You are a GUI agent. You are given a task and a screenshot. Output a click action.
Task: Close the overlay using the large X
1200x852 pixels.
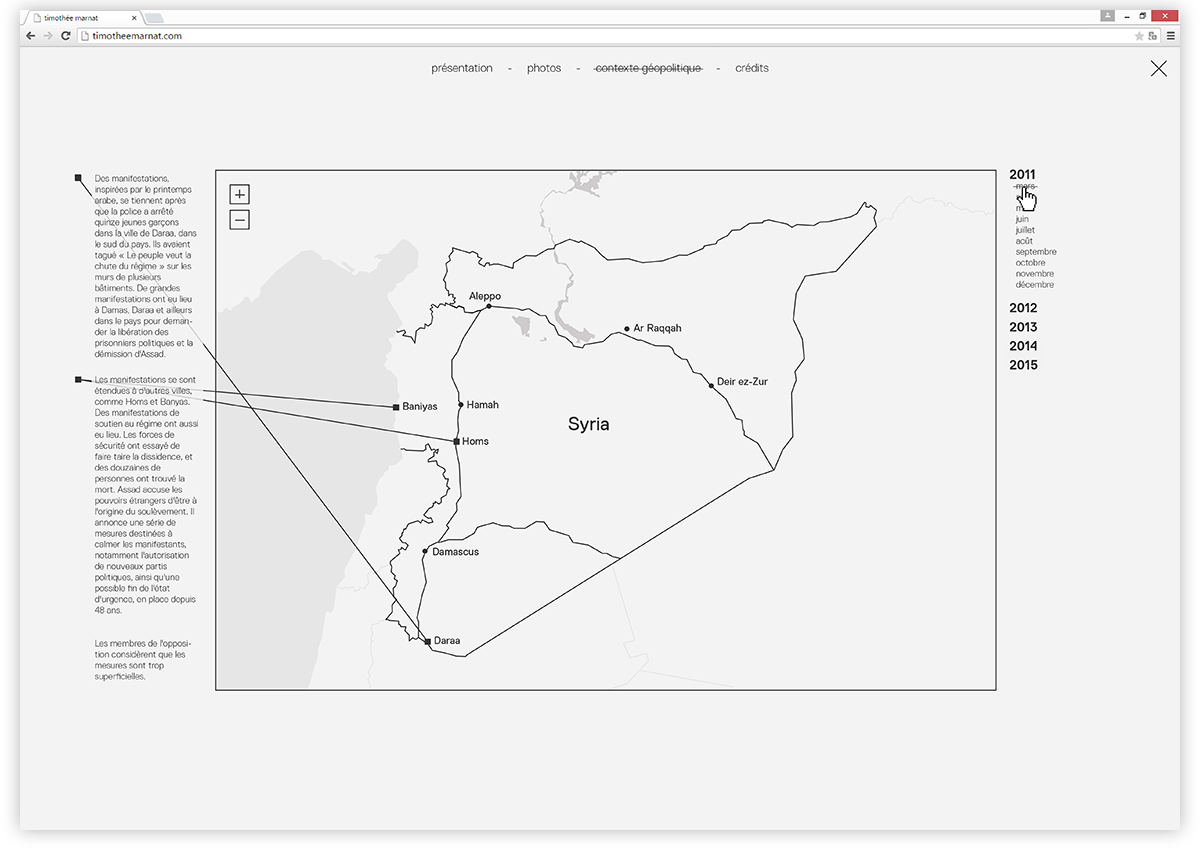tap(1158, 69)
